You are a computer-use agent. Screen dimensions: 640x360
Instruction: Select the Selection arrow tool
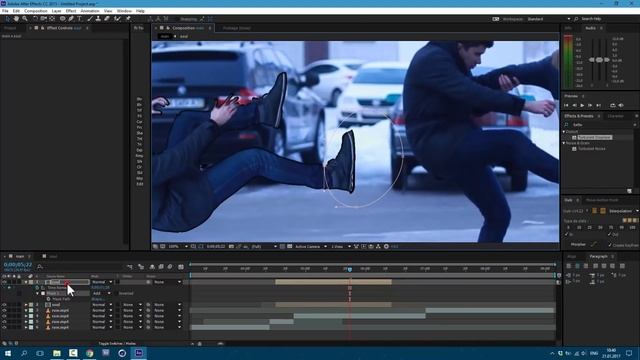tap(7, 19)
